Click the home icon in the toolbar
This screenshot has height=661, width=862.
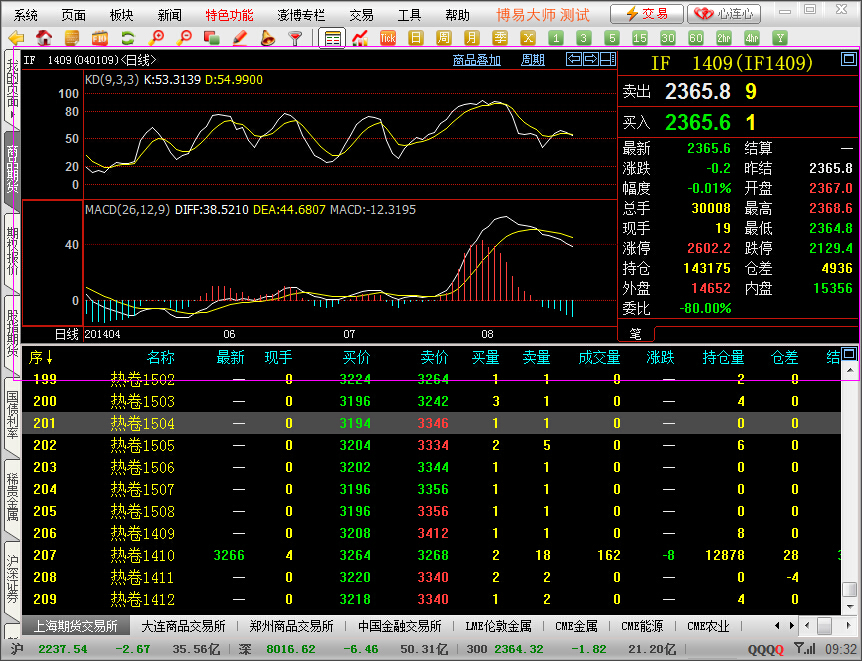[44, 38]
